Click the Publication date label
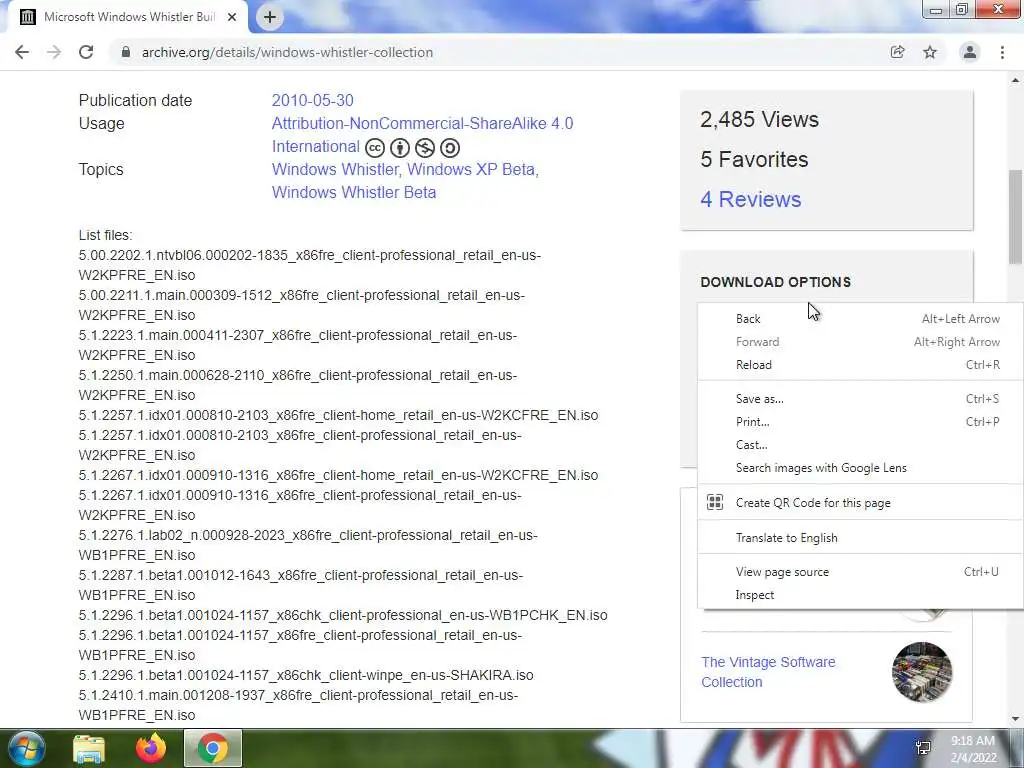The image size is (1024, 768). (x=135, y=101)
